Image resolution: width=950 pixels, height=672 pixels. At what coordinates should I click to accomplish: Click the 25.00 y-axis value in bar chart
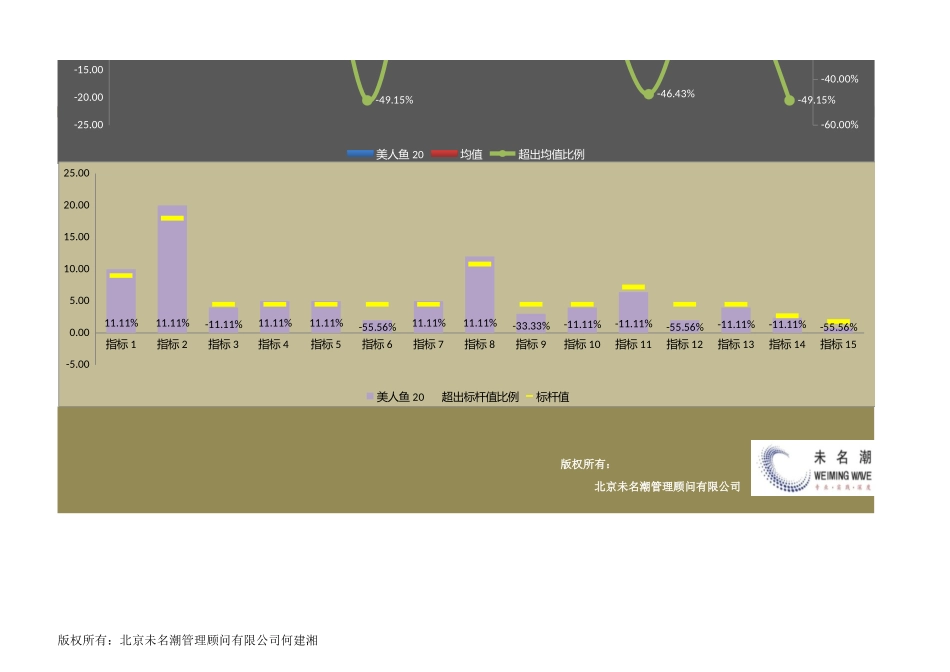click(76, 173)
